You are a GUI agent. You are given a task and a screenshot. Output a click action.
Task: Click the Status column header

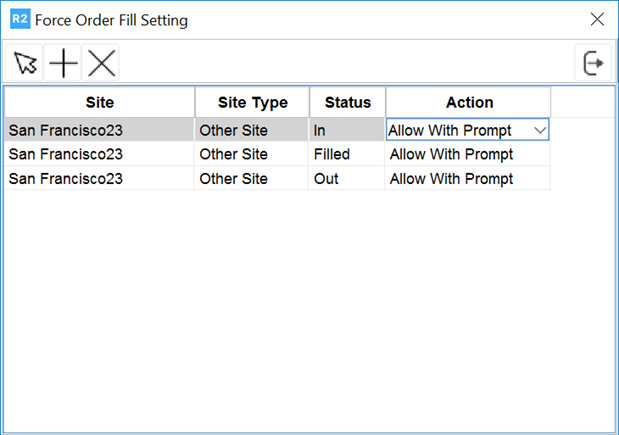[347, 102]
